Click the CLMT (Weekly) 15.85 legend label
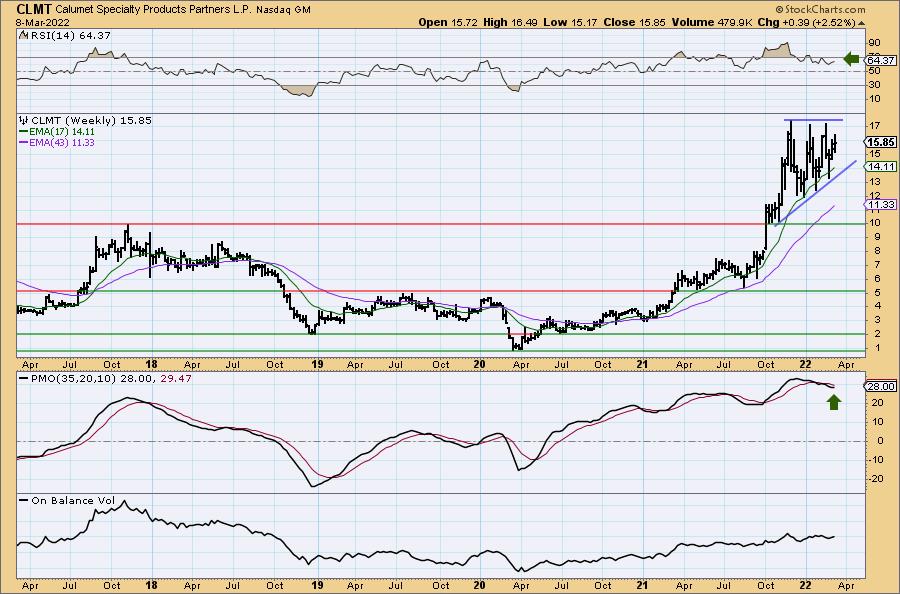Image resolution: width=900 pixels, height=594 pixels. coord(91,121)
